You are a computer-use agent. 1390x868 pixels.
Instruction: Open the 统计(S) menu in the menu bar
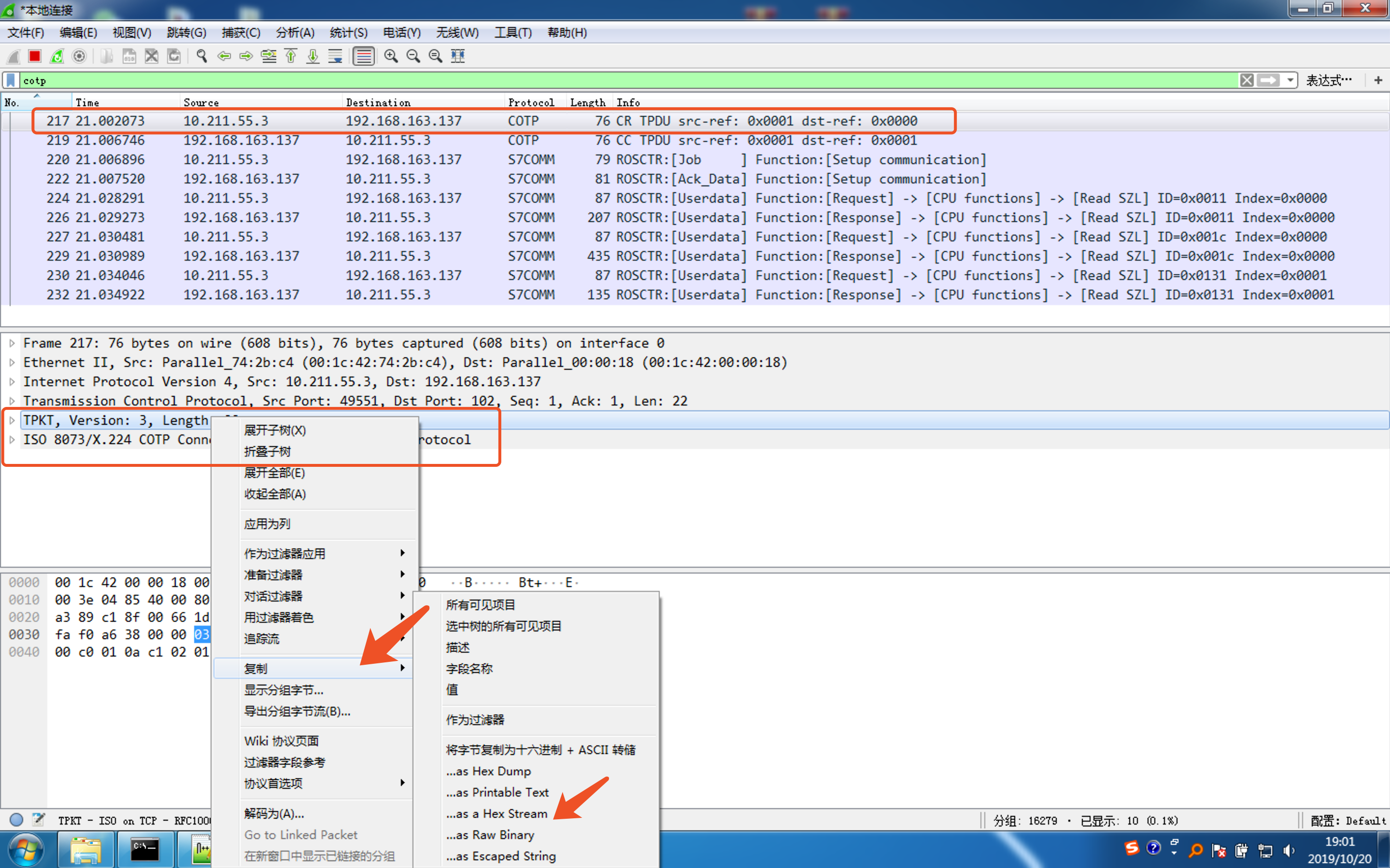click(x=349, y=33)
